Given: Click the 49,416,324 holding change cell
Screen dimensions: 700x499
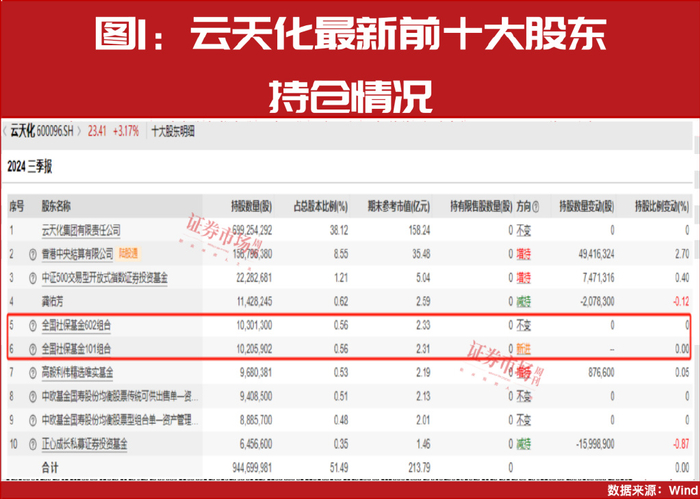Looking at the screenshot, I should (x=596, y=254).
